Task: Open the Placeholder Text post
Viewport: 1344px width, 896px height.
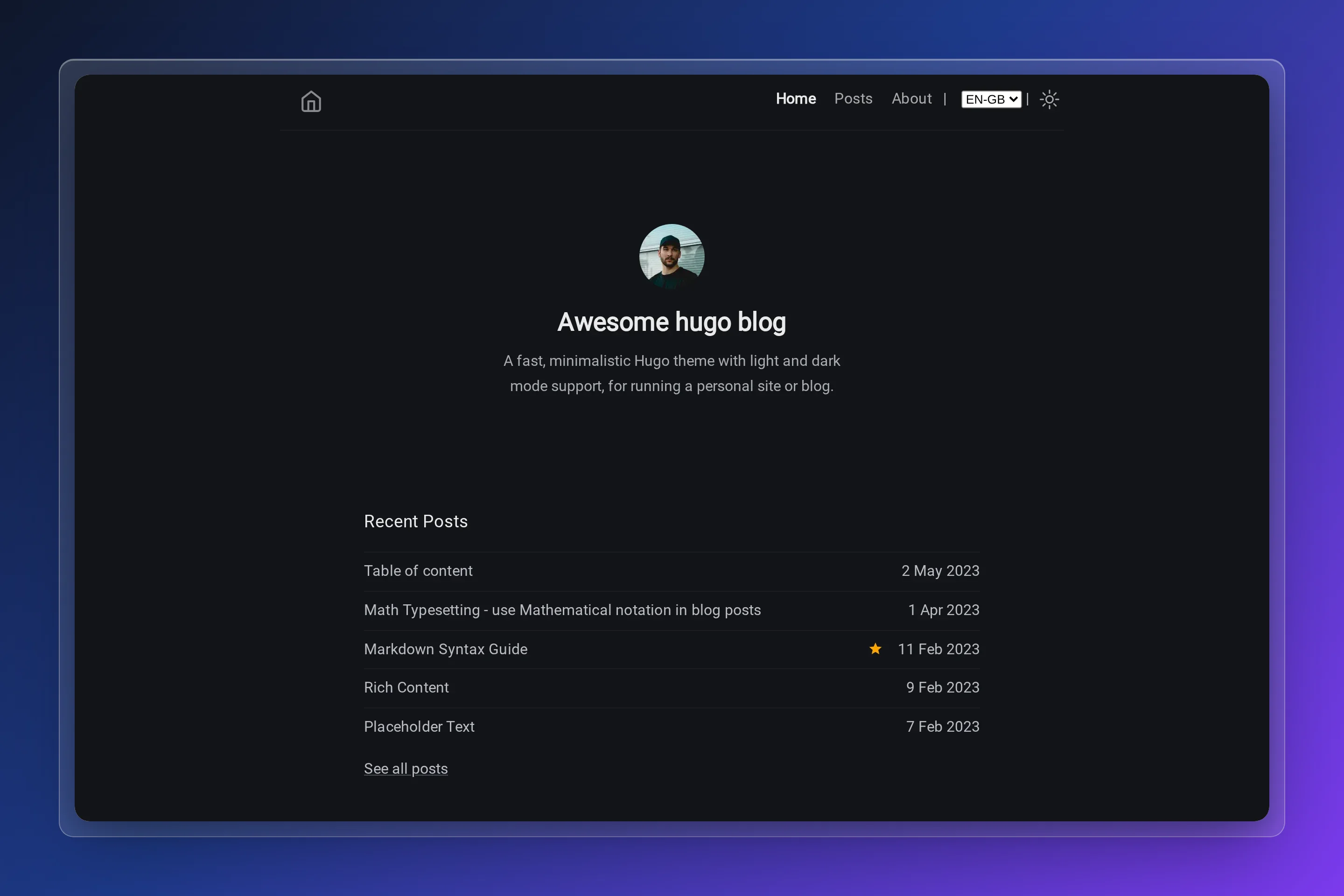Action: coord(419,727)
